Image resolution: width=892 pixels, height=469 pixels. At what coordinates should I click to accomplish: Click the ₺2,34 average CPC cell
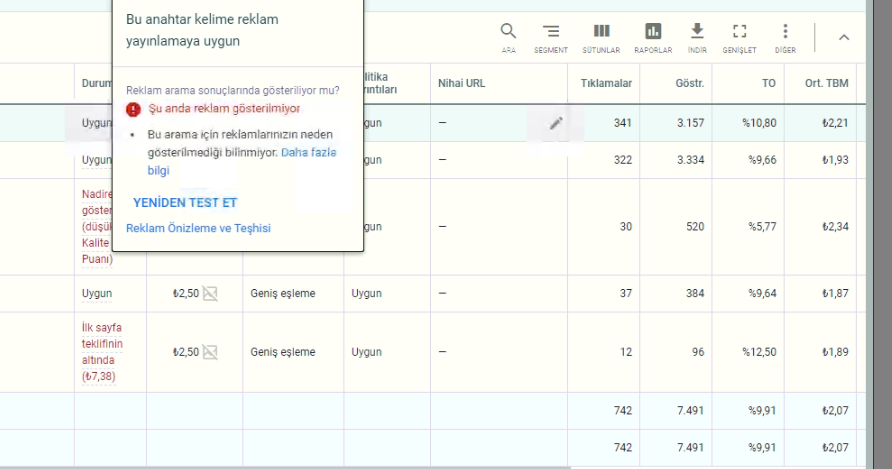835,227
